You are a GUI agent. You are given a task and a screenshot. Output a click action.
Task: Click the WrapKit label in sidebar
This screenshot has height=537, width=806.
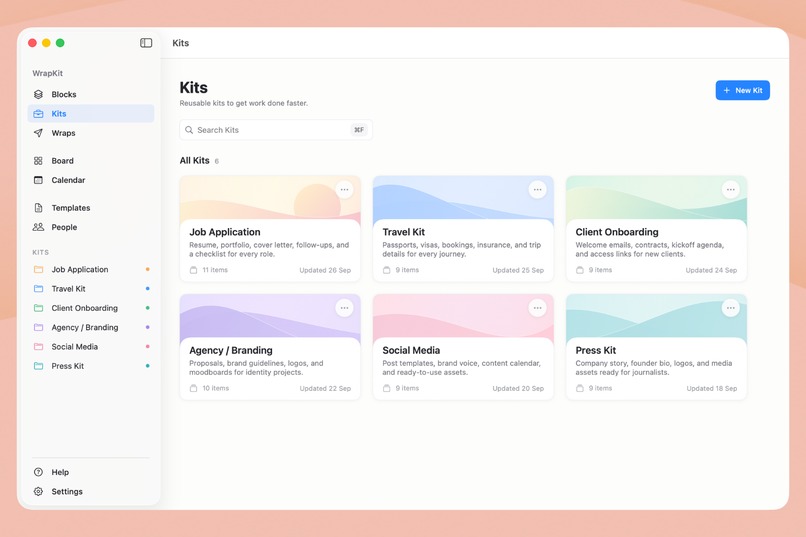click(47, 73)
